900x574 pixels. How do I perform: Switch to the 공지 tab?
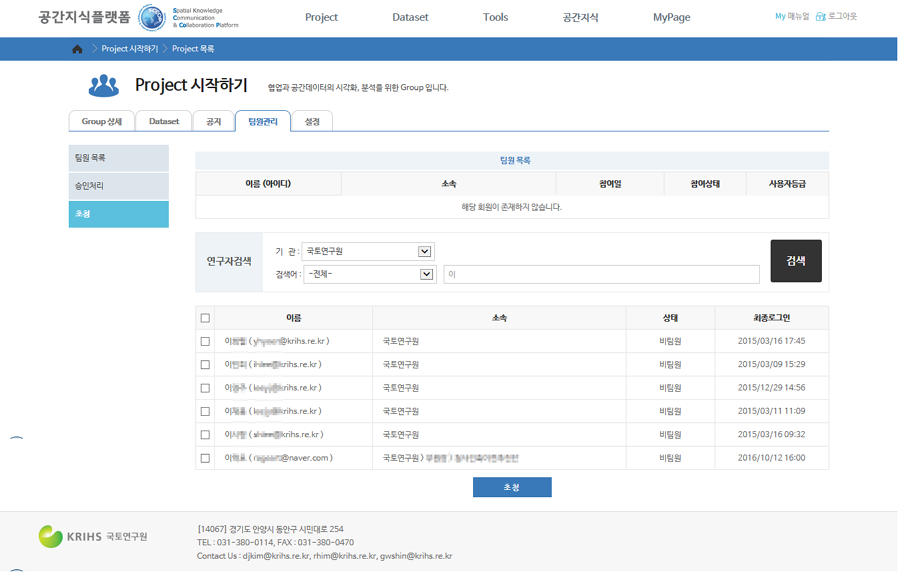214,121
